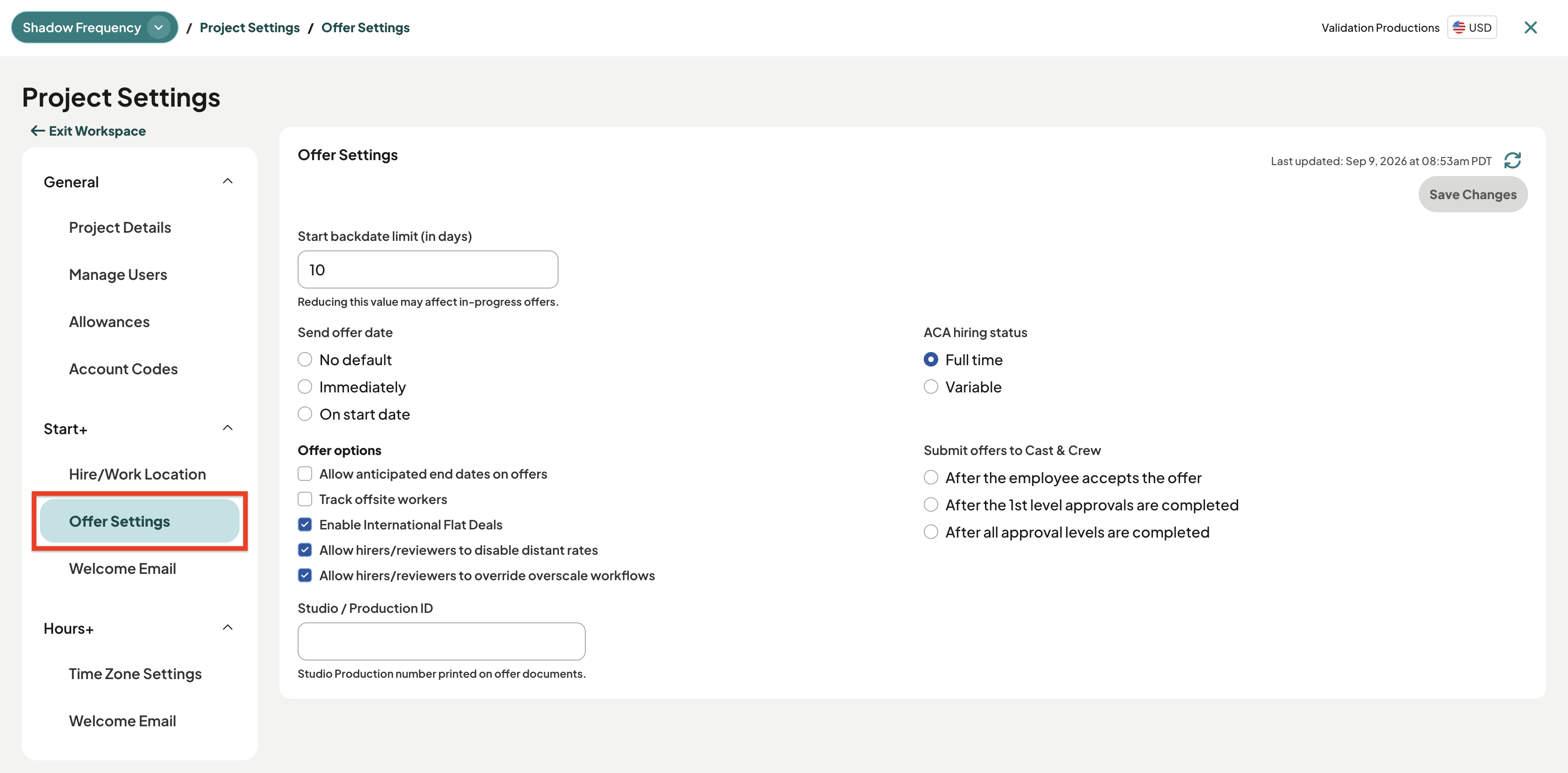Screen dimensions: 1568x773
Task: Choose After the 1st level approvals completed
Action: point(931,505)
